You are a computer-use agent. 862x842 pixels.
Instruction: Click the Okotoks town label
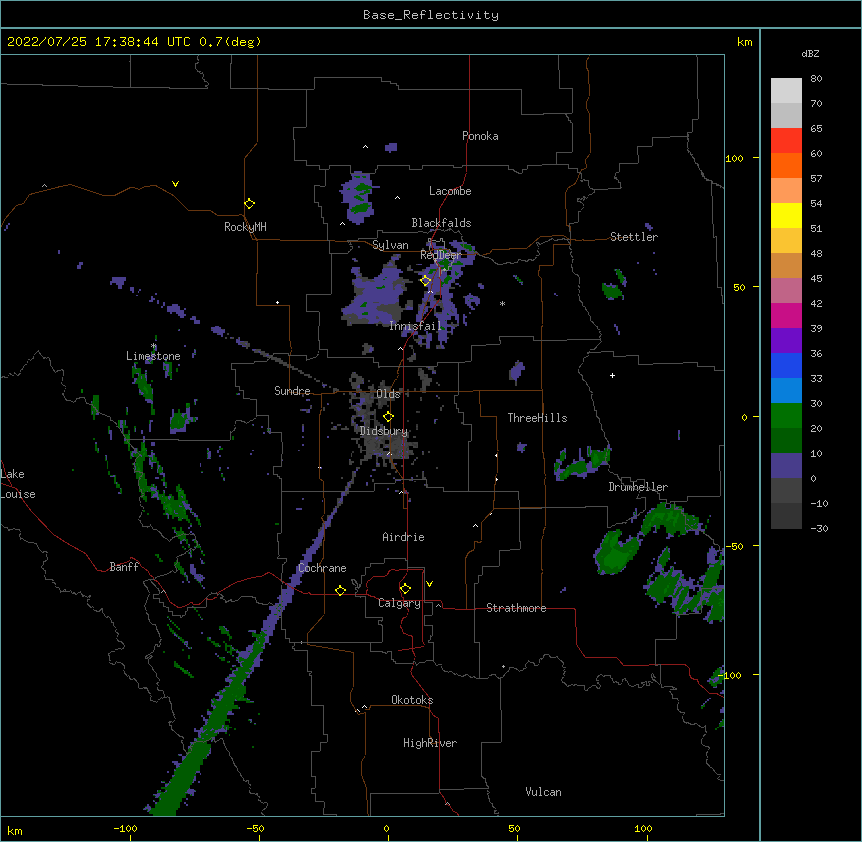412,700
